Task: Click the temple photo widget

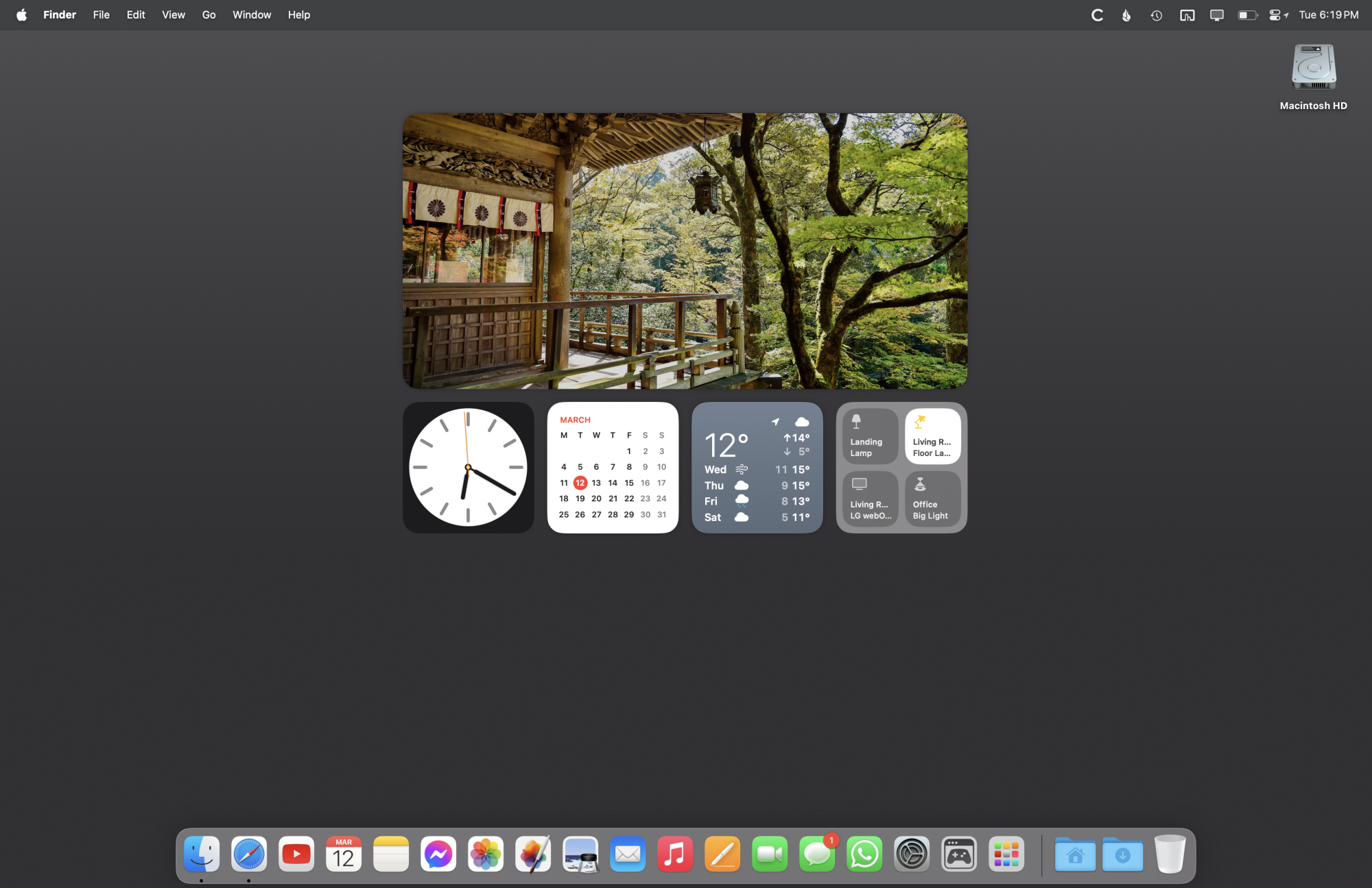Action: coord(685,251)
